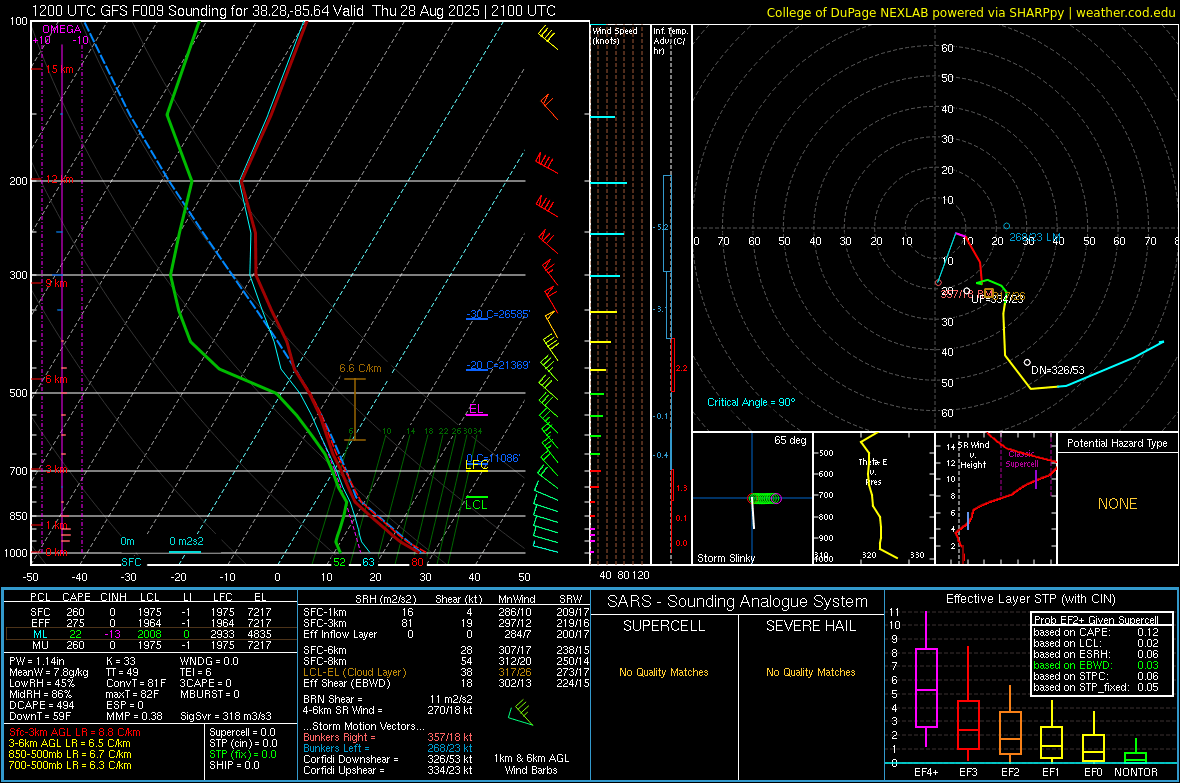Click the Sfc-3km AGL LR = 8.8 C/km line
Screen dimensions: 1180x783
75,732
